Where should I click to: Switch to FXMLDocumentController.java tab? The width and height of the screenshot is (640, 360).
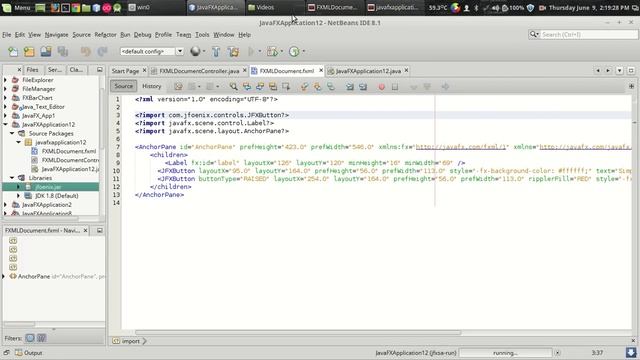pyautogui.click(x=199, y=71)
